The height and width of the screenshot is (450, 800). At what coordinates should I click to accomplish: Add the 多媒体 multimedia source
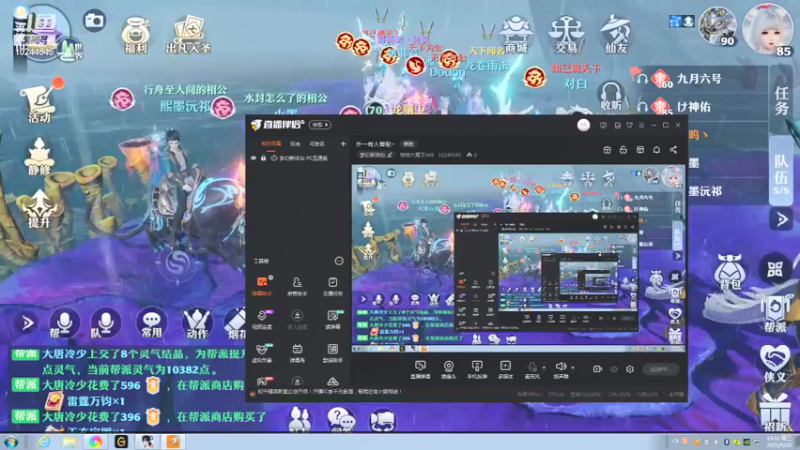tap(505, 369)
